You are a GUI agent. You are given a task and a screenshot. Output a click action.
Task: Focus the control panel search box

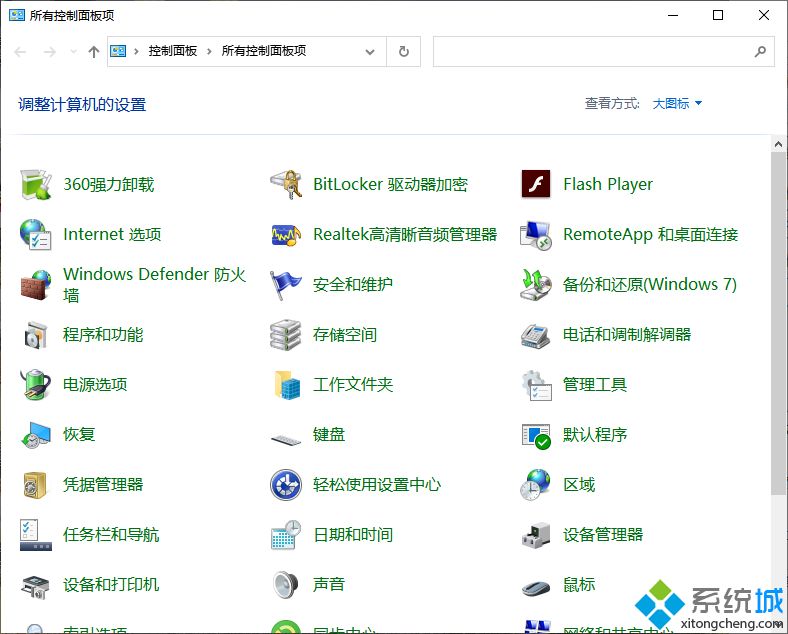(x=604, y=51)
